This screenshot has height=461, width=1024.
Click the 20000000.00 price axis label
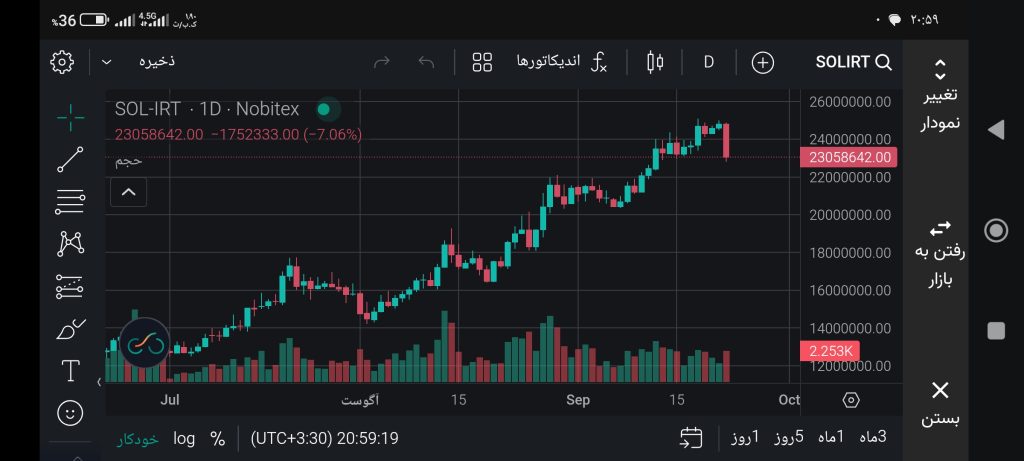pyautogui.click(x=850, y=215)
